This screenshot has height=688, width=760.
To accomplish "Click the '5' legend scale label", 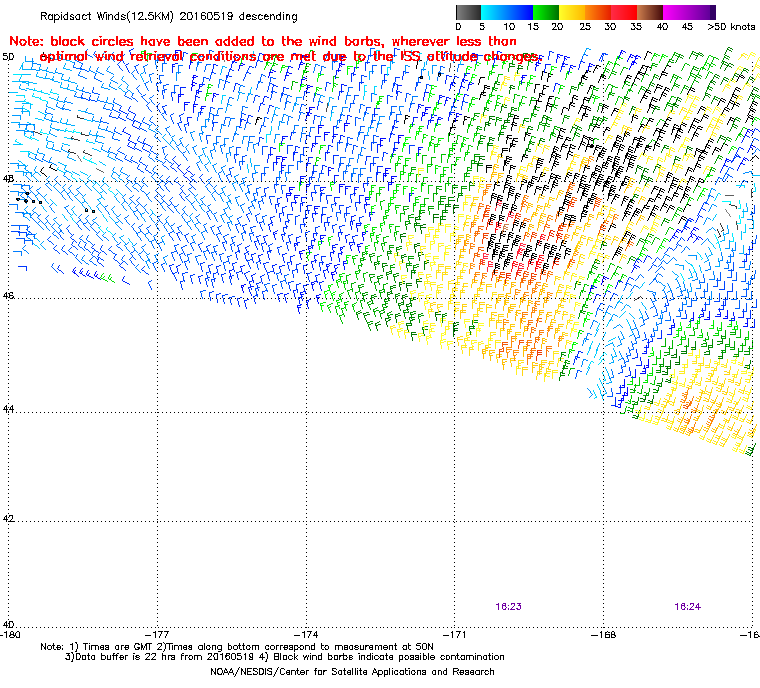I will click(482, 27).
